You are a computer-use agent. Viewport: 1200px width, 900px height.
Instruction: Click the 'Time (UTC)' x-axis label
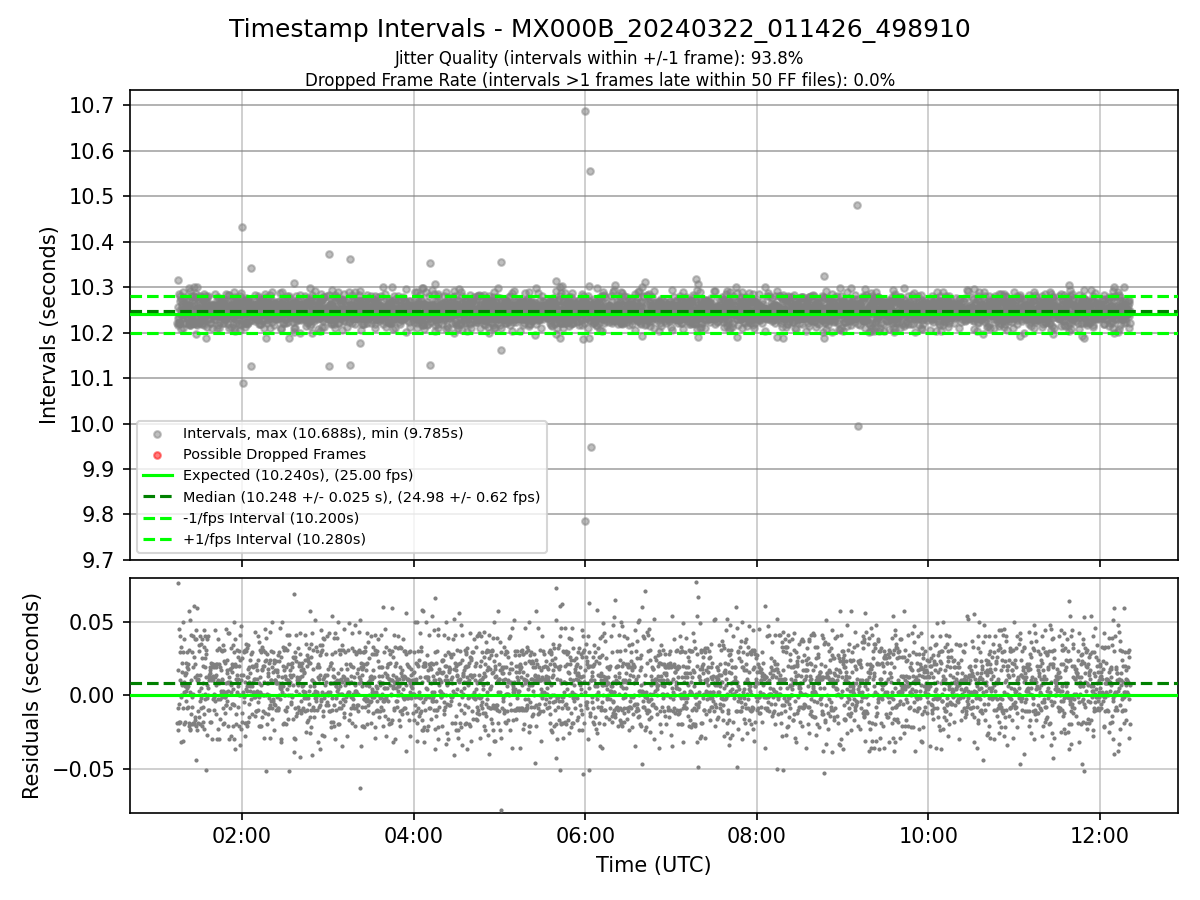click(653, 865)
